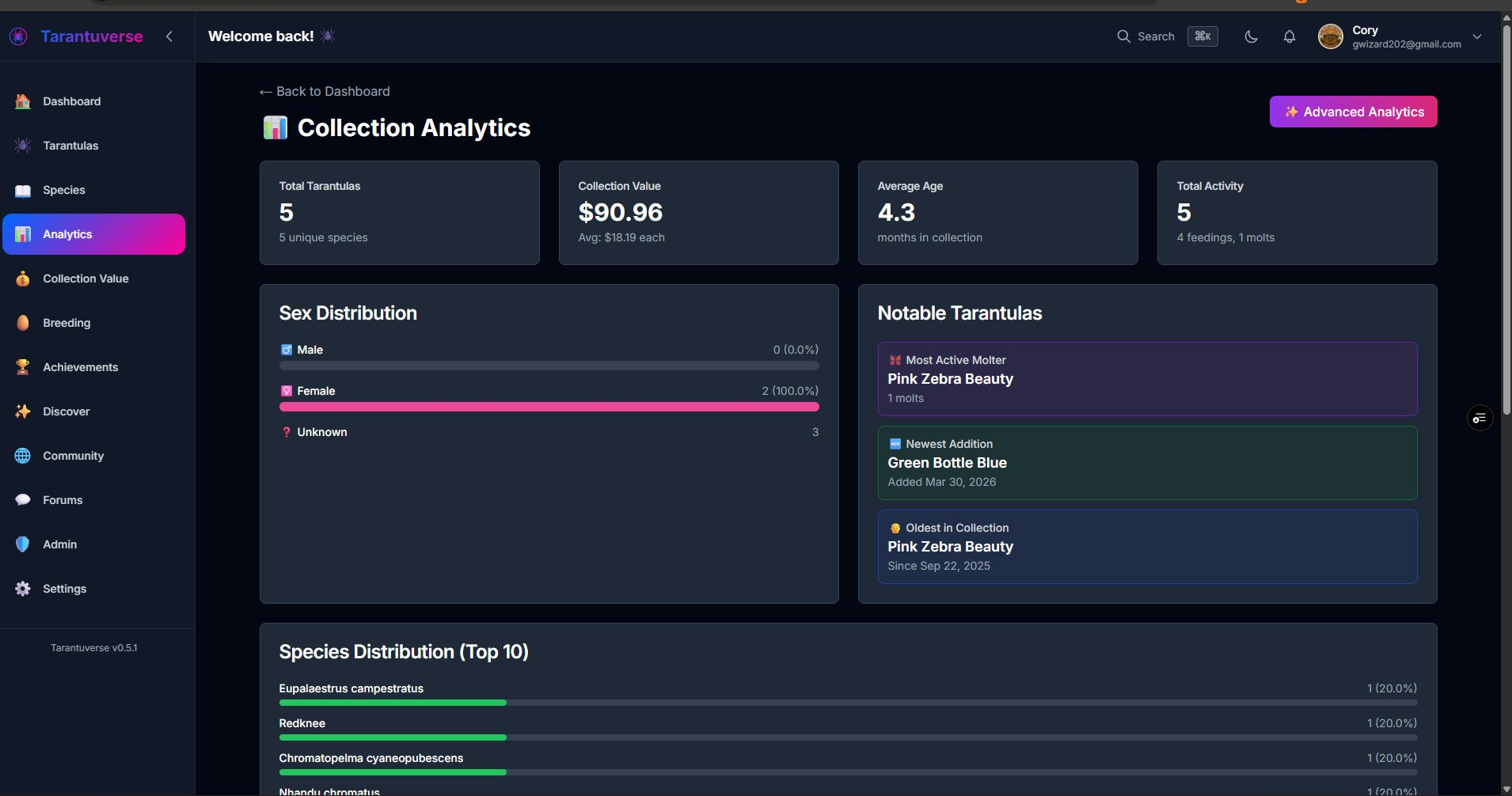This screenshot has width=1512, height=796.
Task: Click the 4 feedings, 1 molts text
Action: pos(1225,237)
